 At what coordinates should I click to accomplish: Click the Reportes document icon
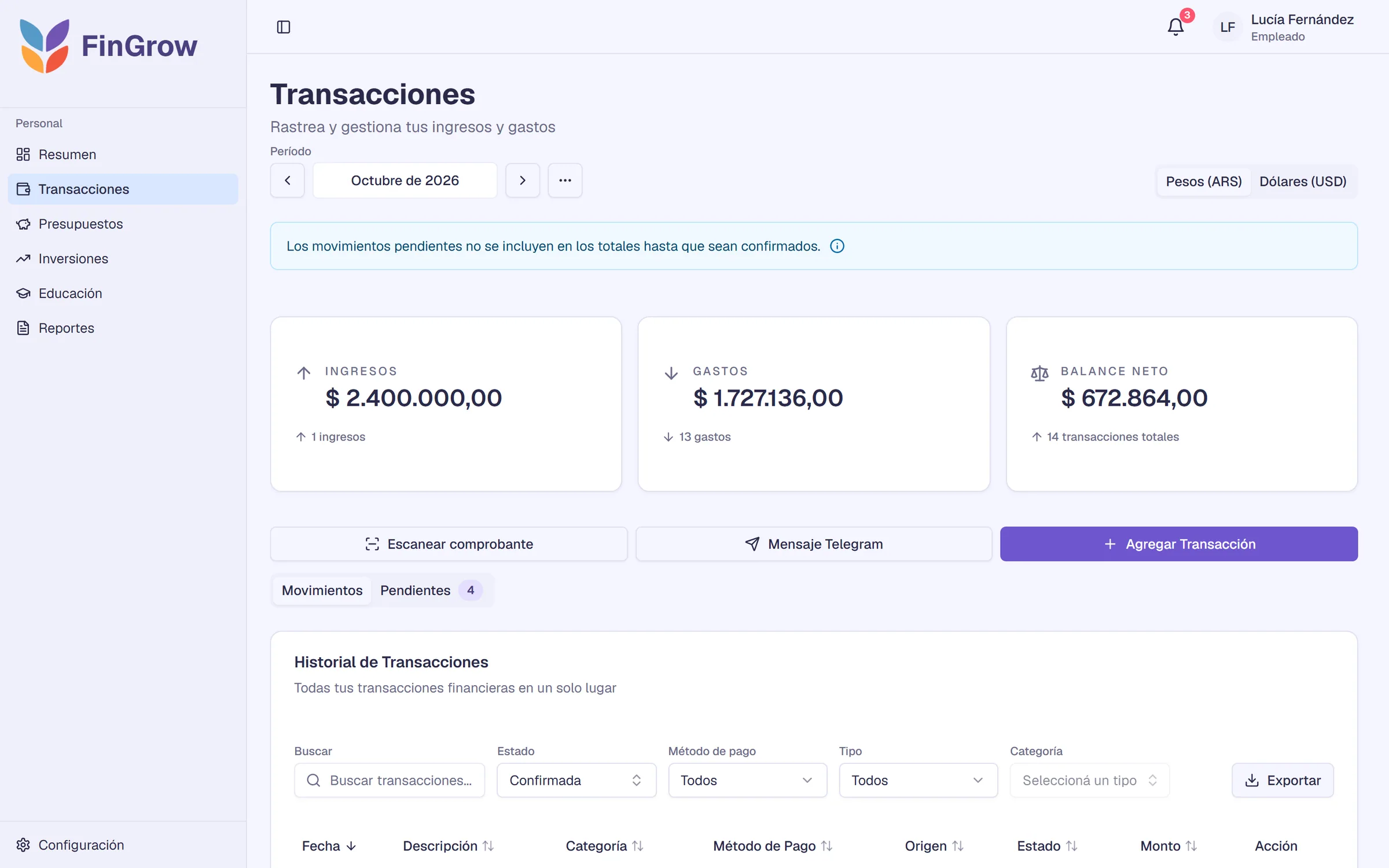pos(23,328)
